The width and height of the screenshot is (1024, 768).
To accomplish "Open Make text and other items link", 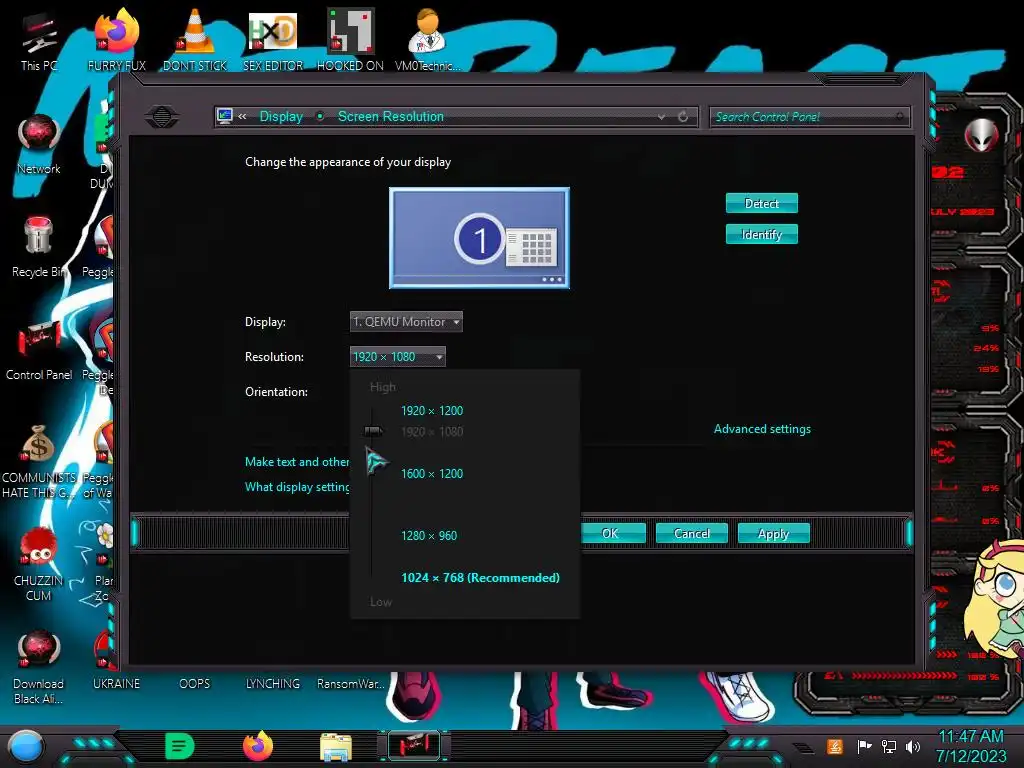I will (x=297, y=462).
